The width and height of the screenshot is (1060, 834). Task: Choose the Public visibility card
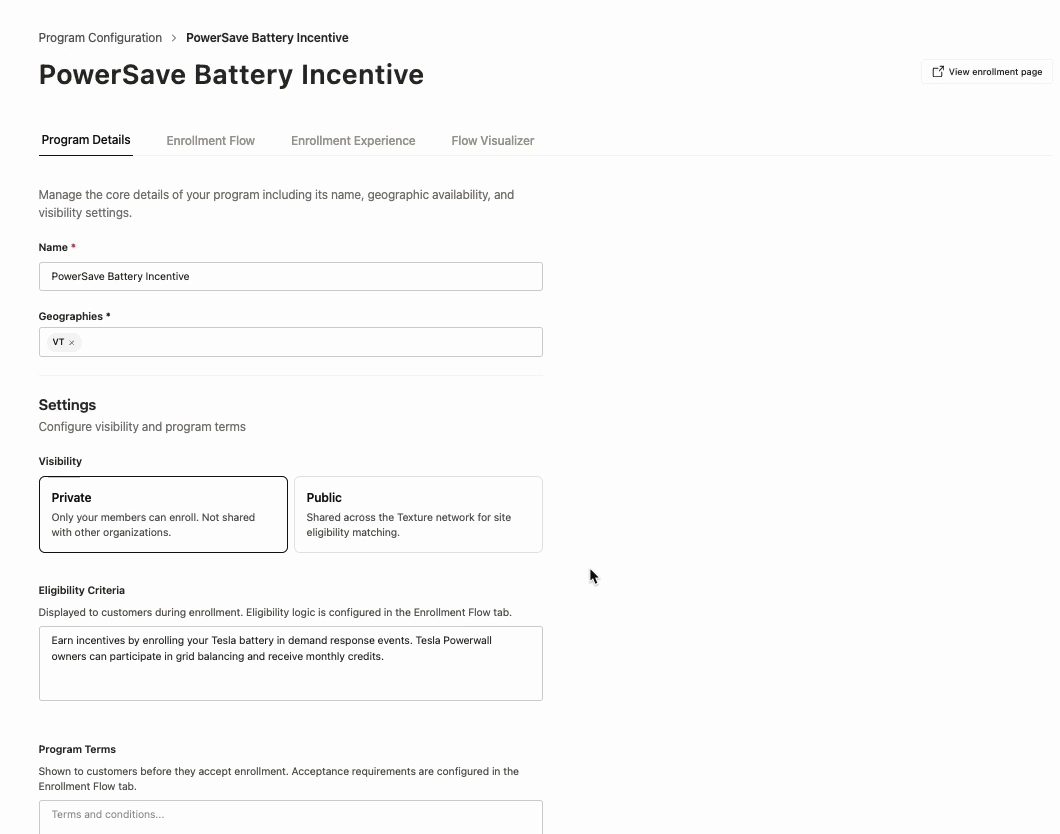[x=418, y=514]
